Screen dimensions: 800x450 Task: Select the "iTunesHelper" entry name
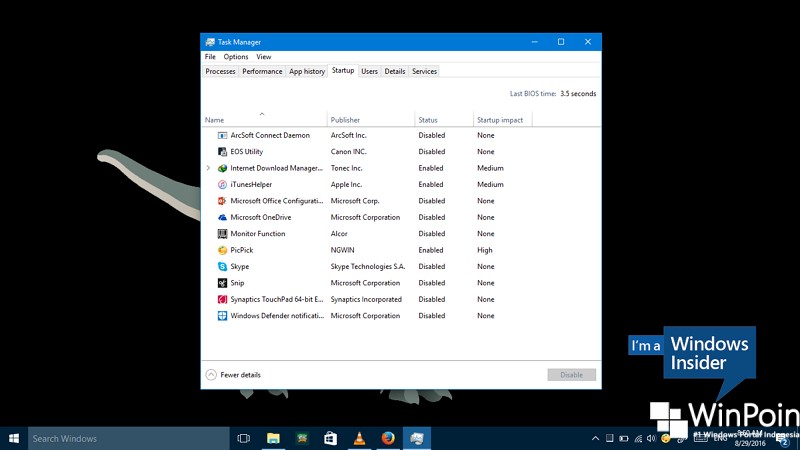251,184
